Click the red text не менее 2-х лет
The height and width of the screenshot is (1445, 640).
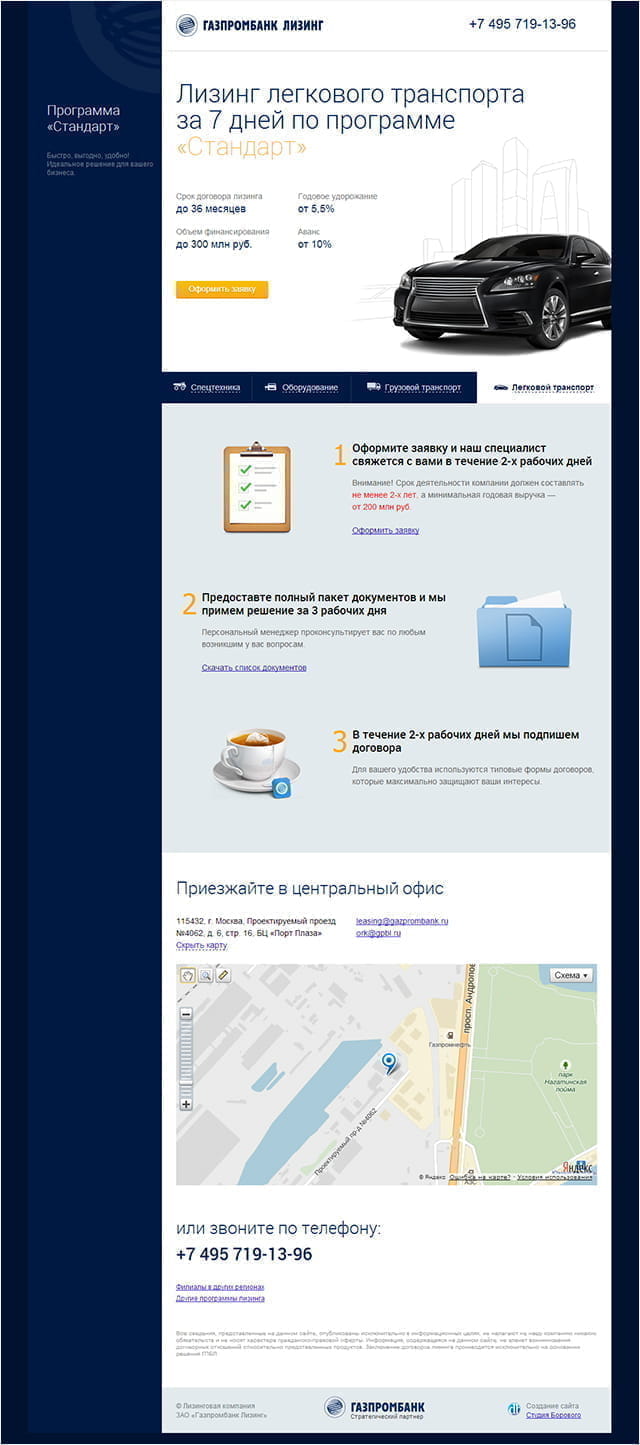pyautogui.click(x=384, y=495)
